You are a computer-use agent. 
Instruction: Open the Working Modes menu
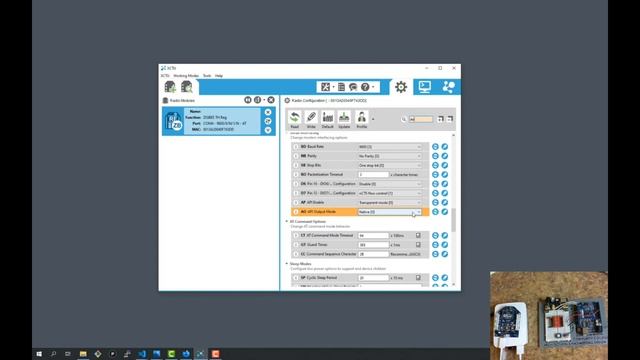(x=186, y=76)
